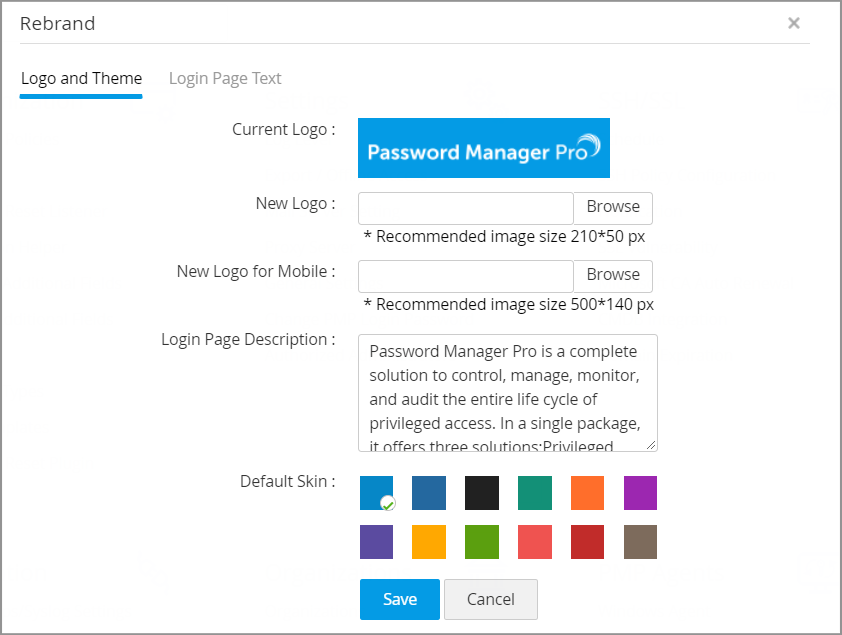Select the coral pink skin swatch
The image size is (842, 635).
coord(535,542)
